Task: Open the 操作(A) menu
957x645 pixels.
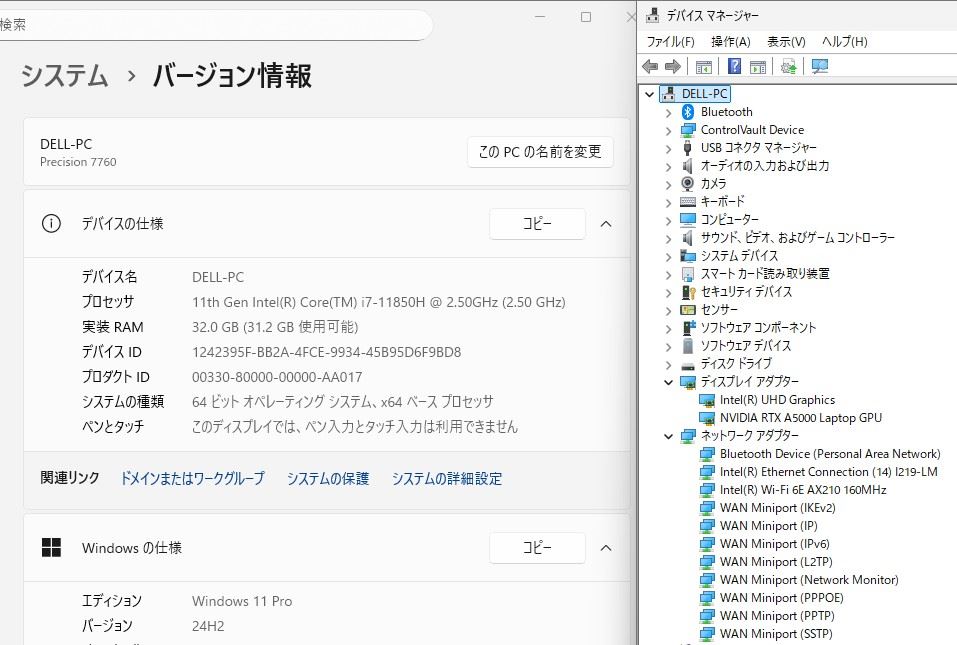Action: 730,41
